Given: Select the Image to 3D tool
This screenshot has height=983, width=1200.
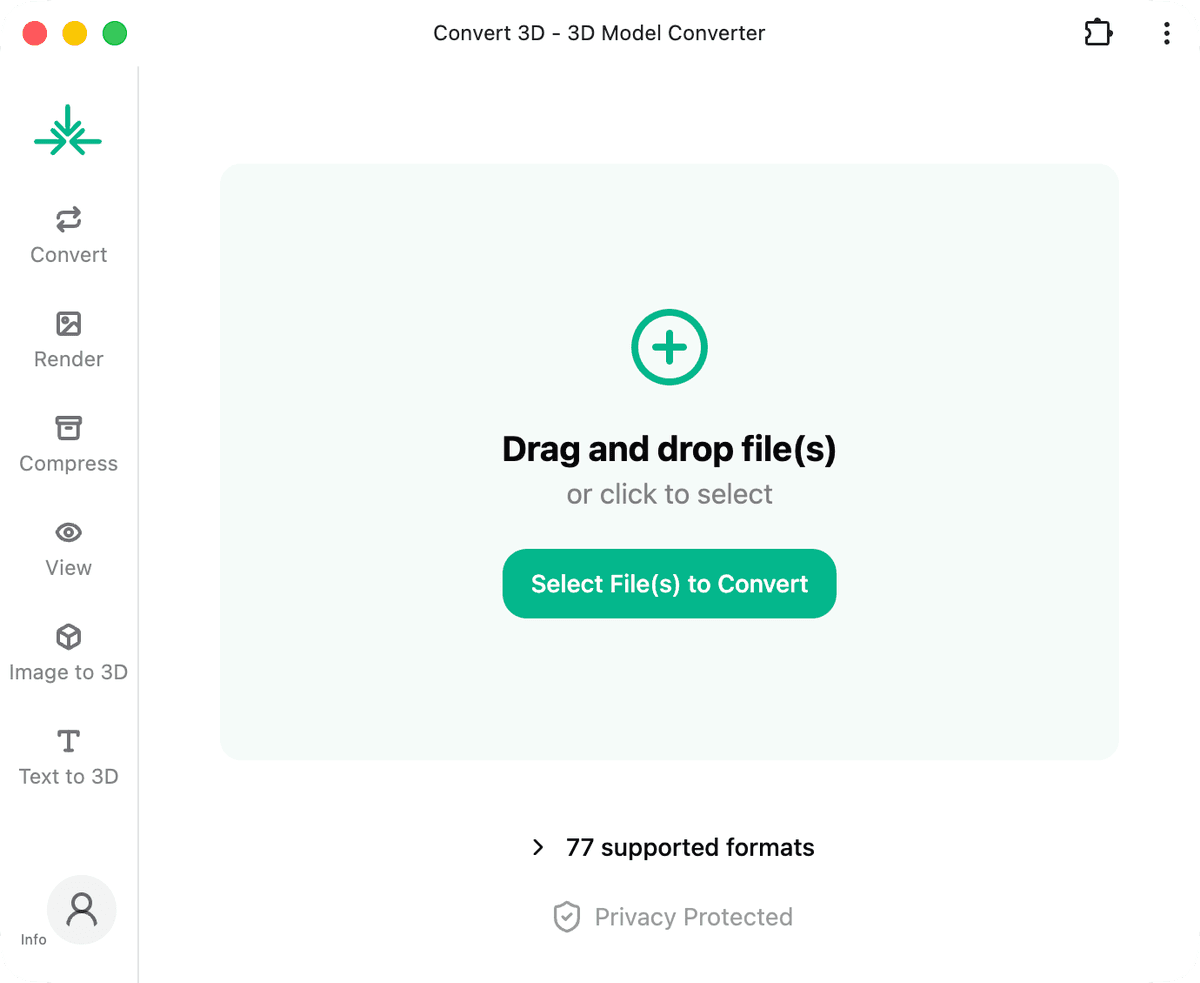Looking at the screenshot, I should 68,652.
